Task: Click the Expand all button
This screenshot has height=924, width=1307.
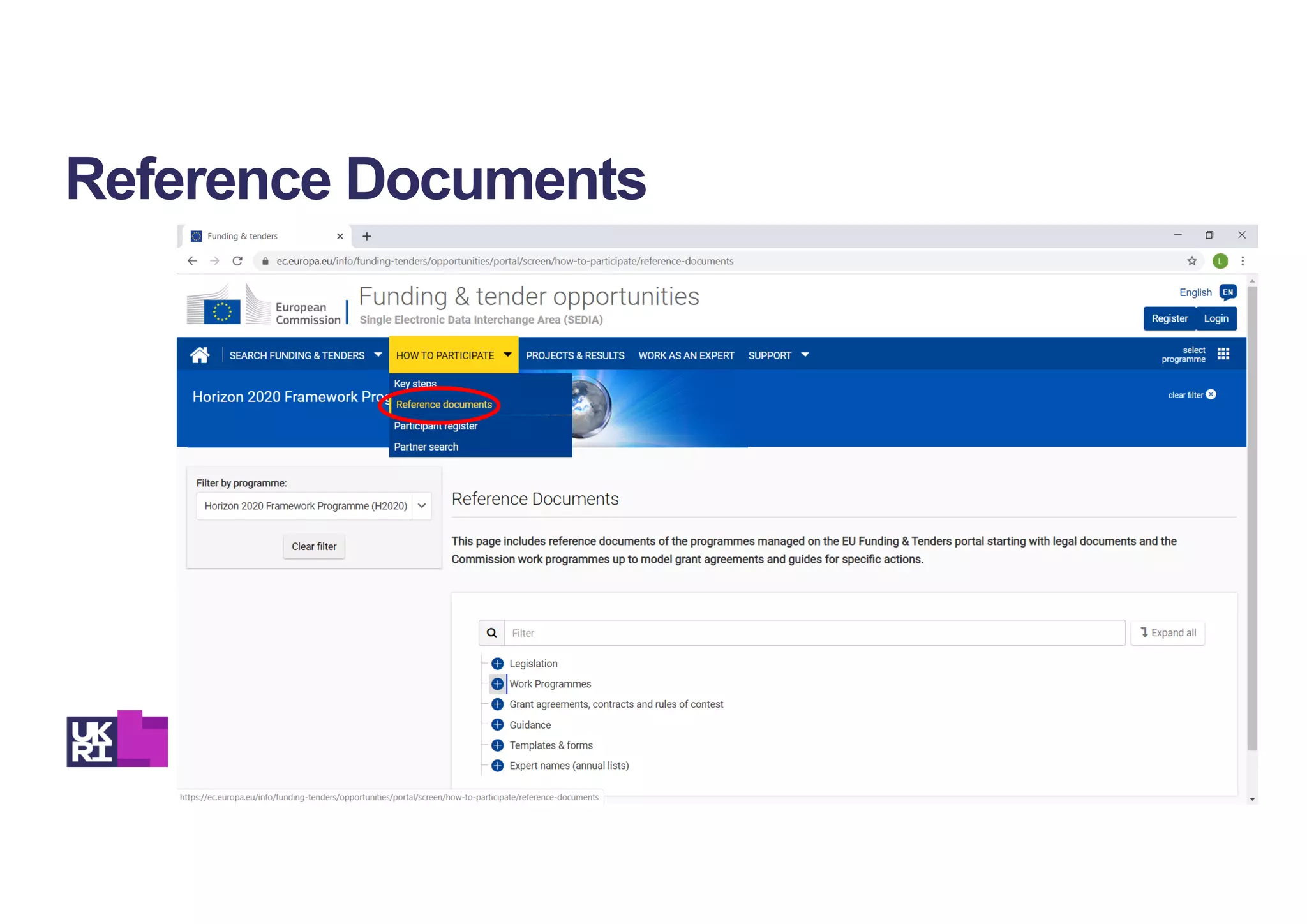Action: click(1168, 632)
